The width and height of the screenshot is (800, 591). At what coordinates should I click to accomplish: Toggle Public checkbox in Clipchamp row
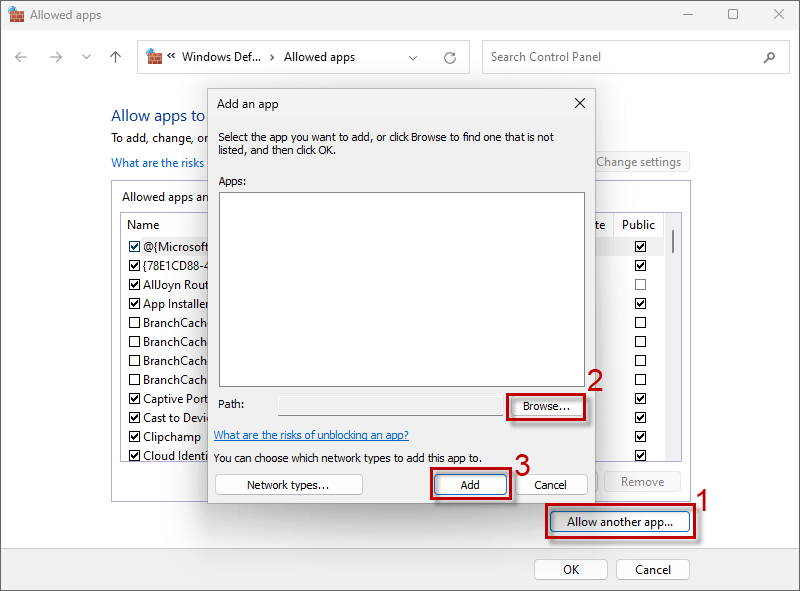640,436
